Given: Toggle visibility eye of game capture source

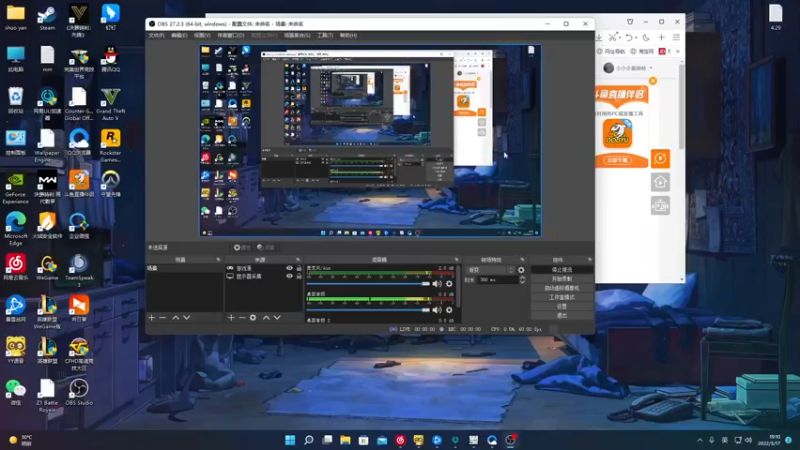Looking at the screenshot, I should (289, 268).
